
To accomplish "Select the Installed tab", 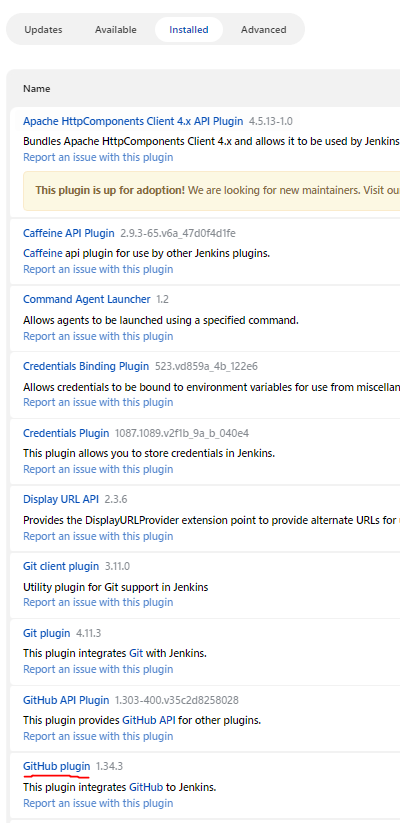I will [188, 29].
